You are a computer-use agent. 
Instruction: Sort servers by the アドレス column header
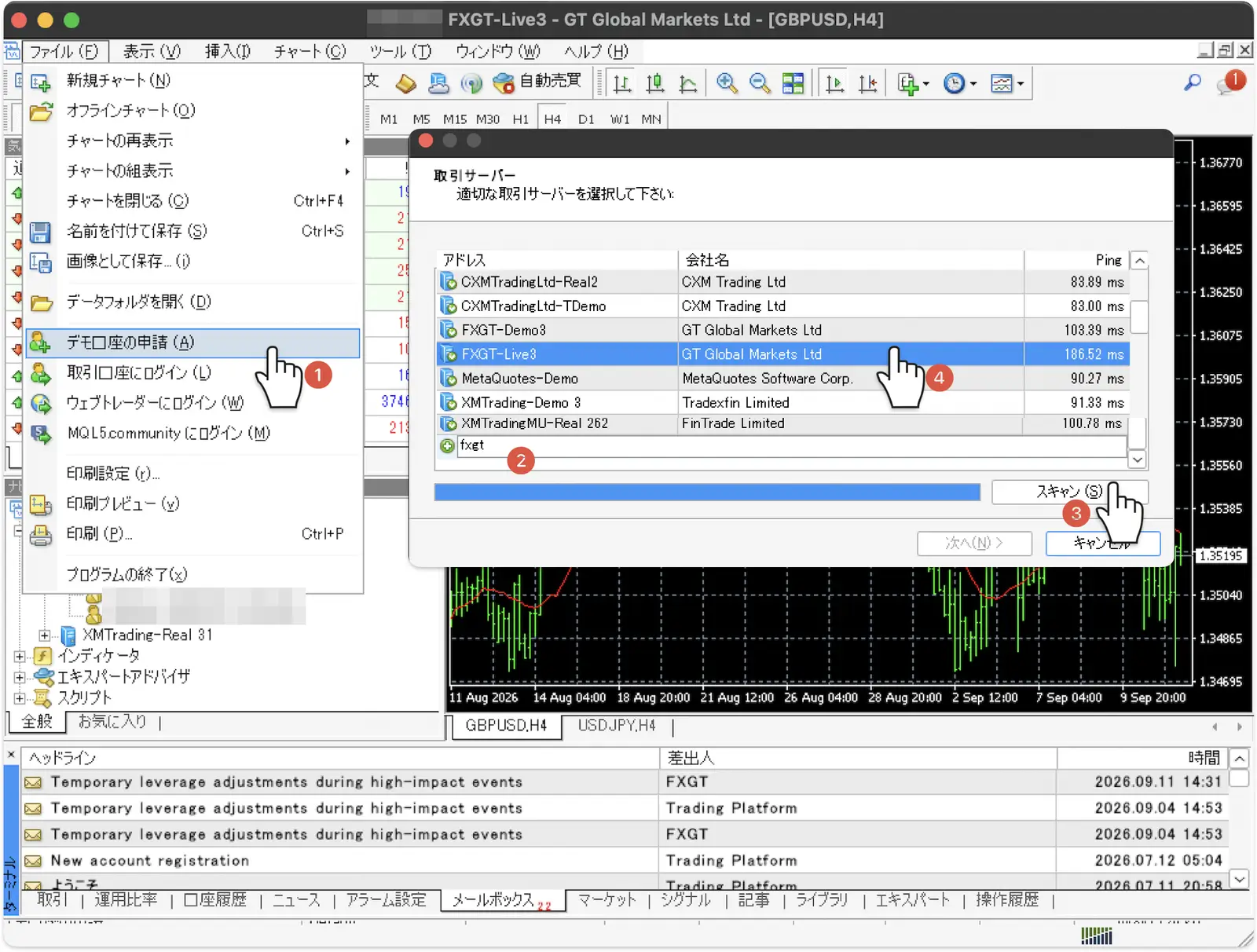pyautogui.click(x=556, y=260)
